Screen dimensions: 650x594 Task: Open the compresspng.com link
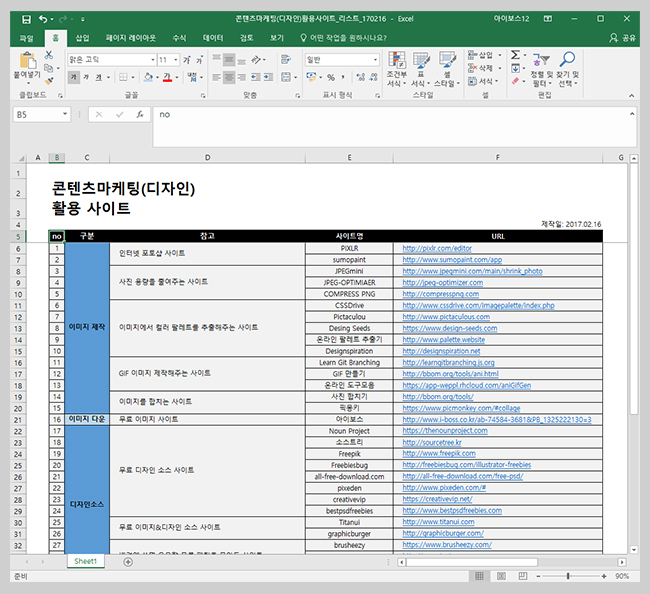(x=441, y=294)
